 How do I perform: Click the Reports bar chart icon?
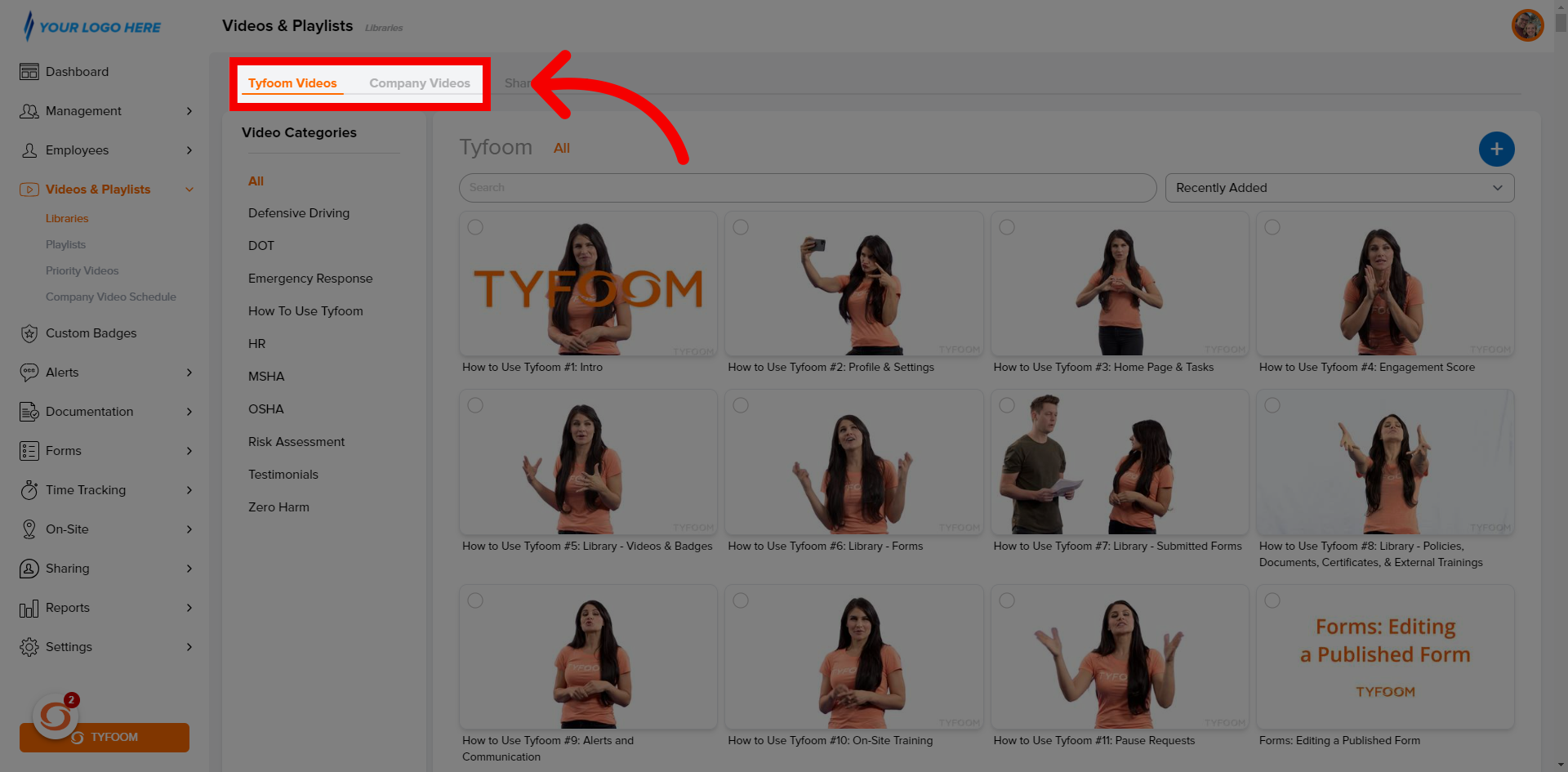coord(29,608)
